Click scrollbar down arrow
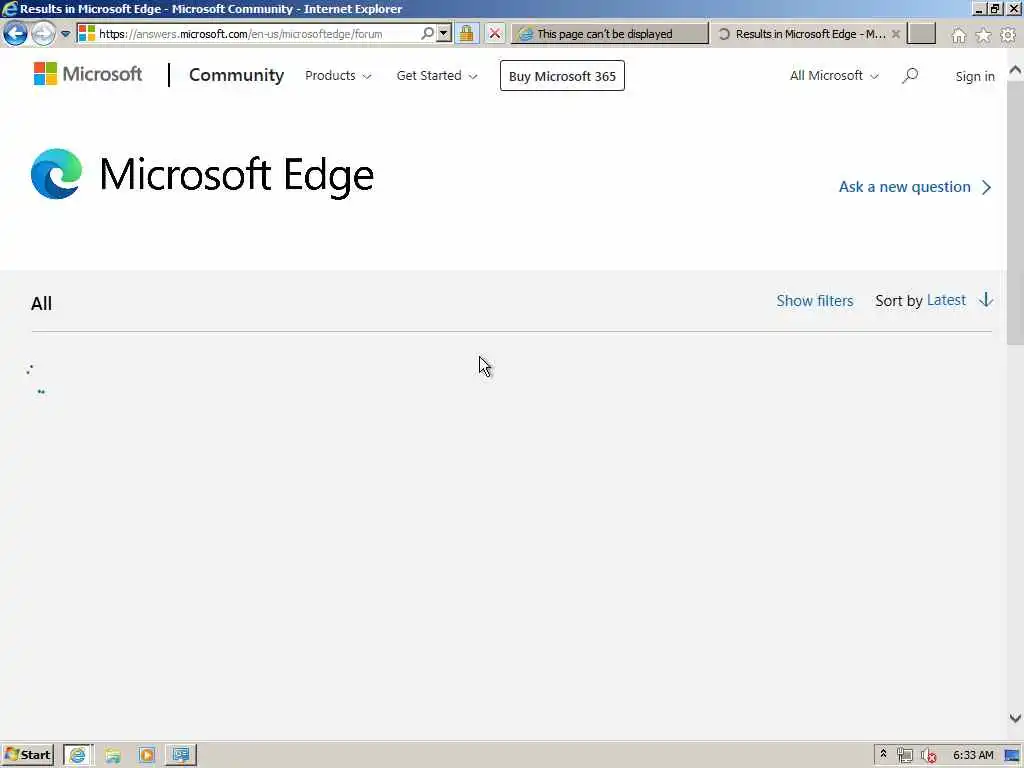The image size is (1024, 768). 1015,718
